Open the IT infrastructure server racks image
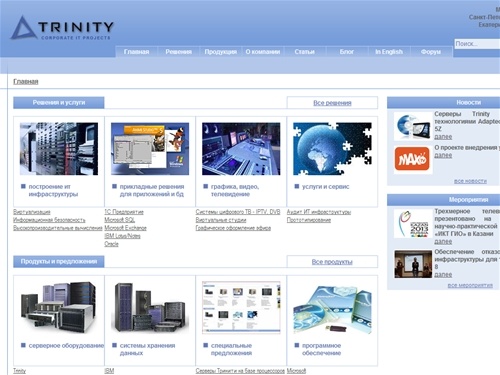The width and height of the screenshot is (500, 375). [x=59, y=149]
